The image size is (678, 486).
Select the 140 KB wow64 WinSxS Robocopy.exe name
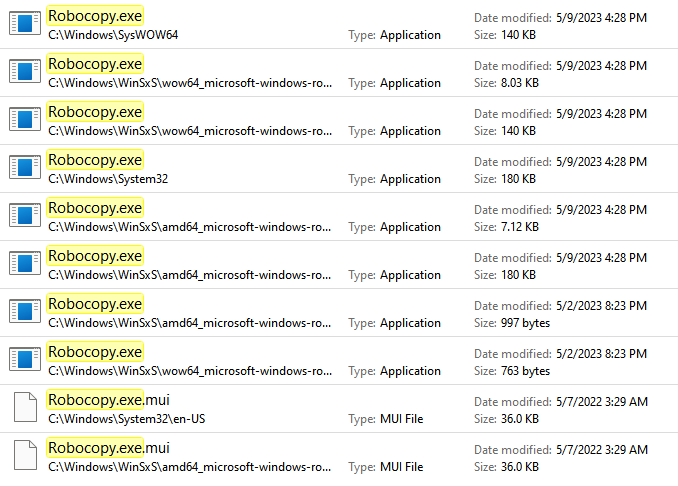pos(95,112)
